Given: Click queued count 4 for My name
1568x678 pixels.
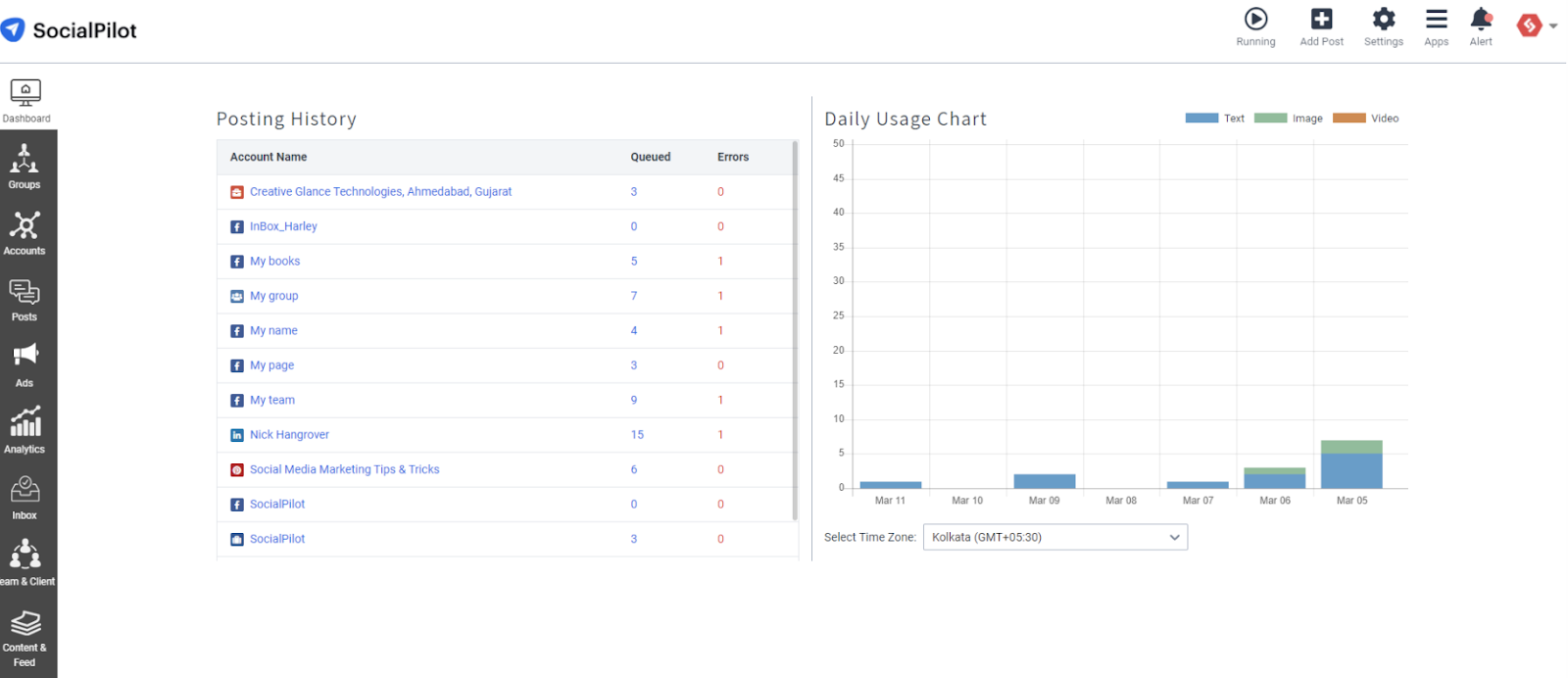Looking at the screenshot, I should coord(634,331).
